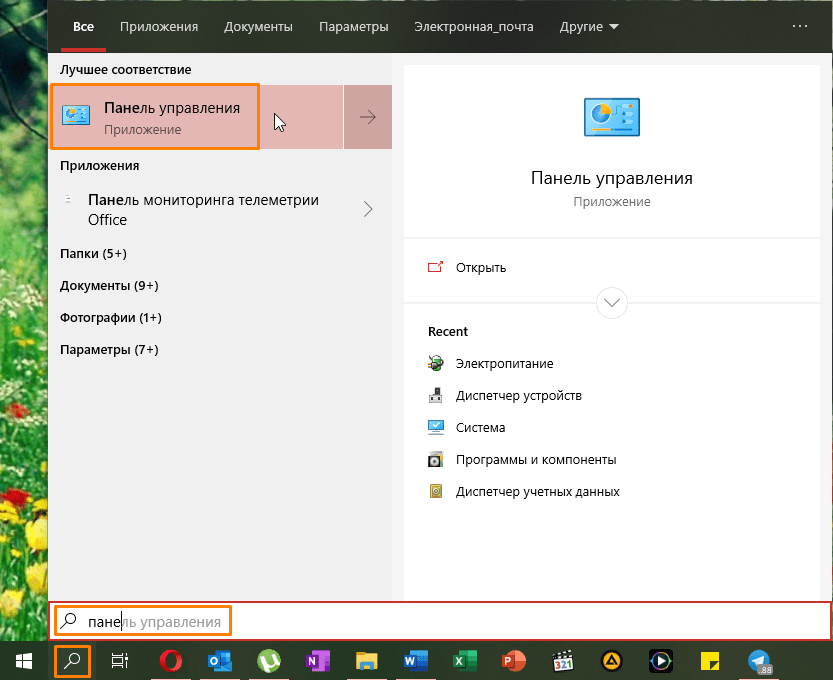Open Диспетчер устройств from Recent list
The height and width of the screenshot is (680, 833).
click(518, 396)
